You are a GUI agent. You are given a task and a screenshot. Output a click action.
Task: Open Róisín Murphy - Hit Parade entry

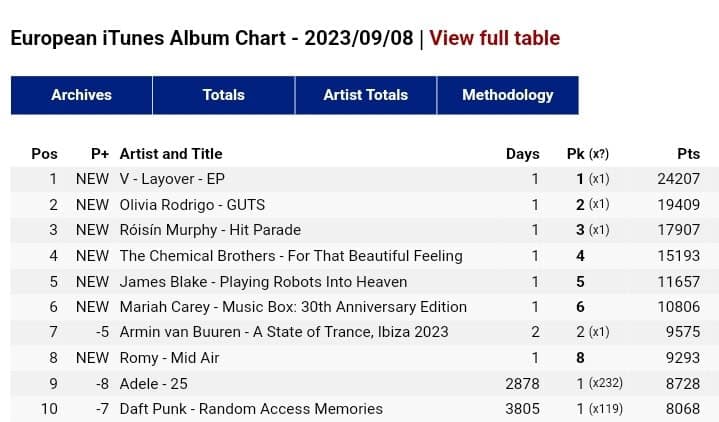tap(210, 230)
